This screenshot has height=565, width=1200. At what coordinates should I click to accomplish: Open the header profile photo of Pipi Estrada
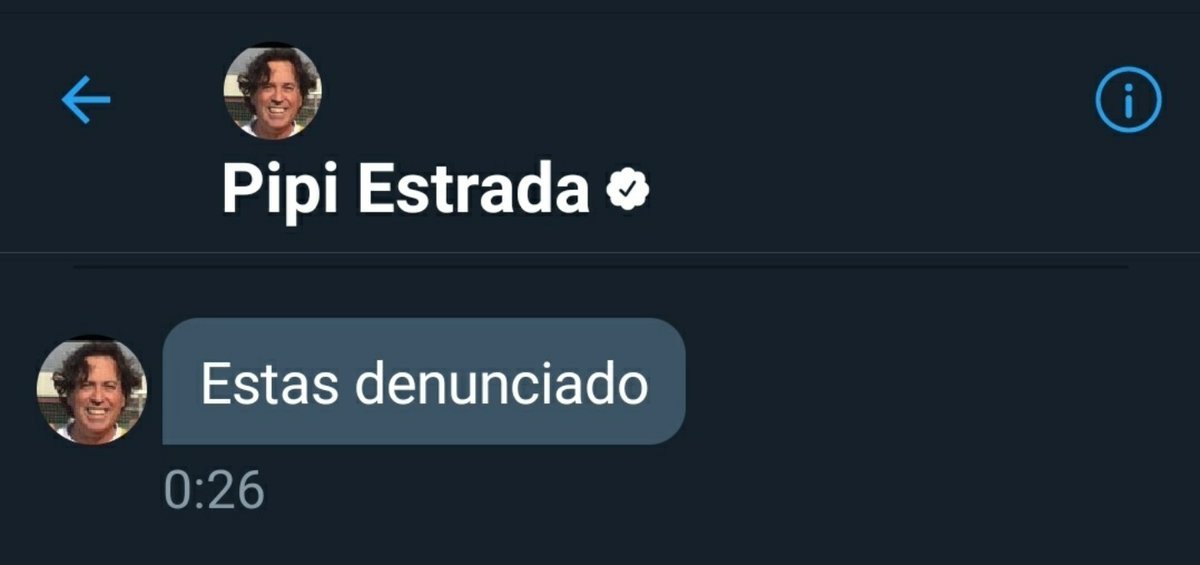(272, 92)
